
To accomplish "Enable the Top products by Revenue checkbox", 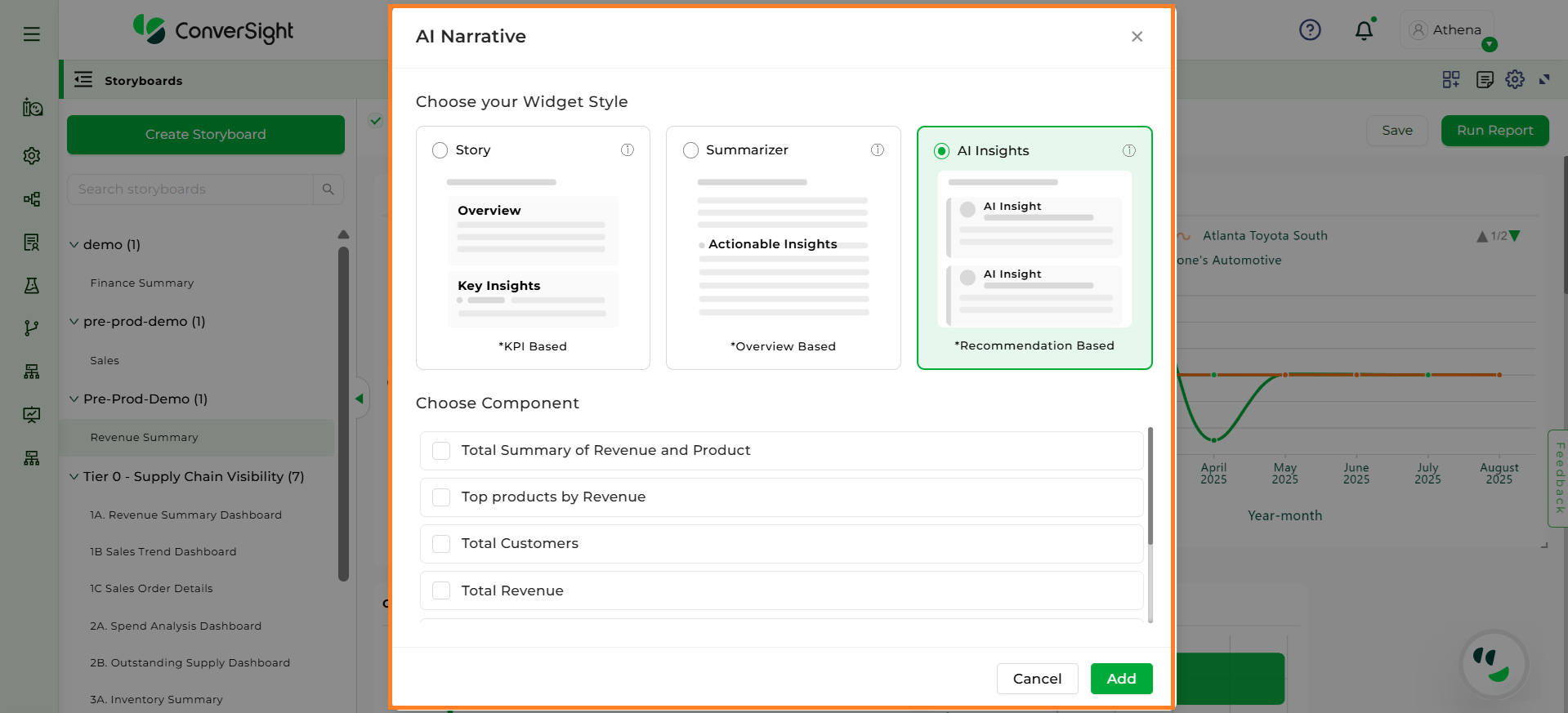I will click(x=441, y=497).
